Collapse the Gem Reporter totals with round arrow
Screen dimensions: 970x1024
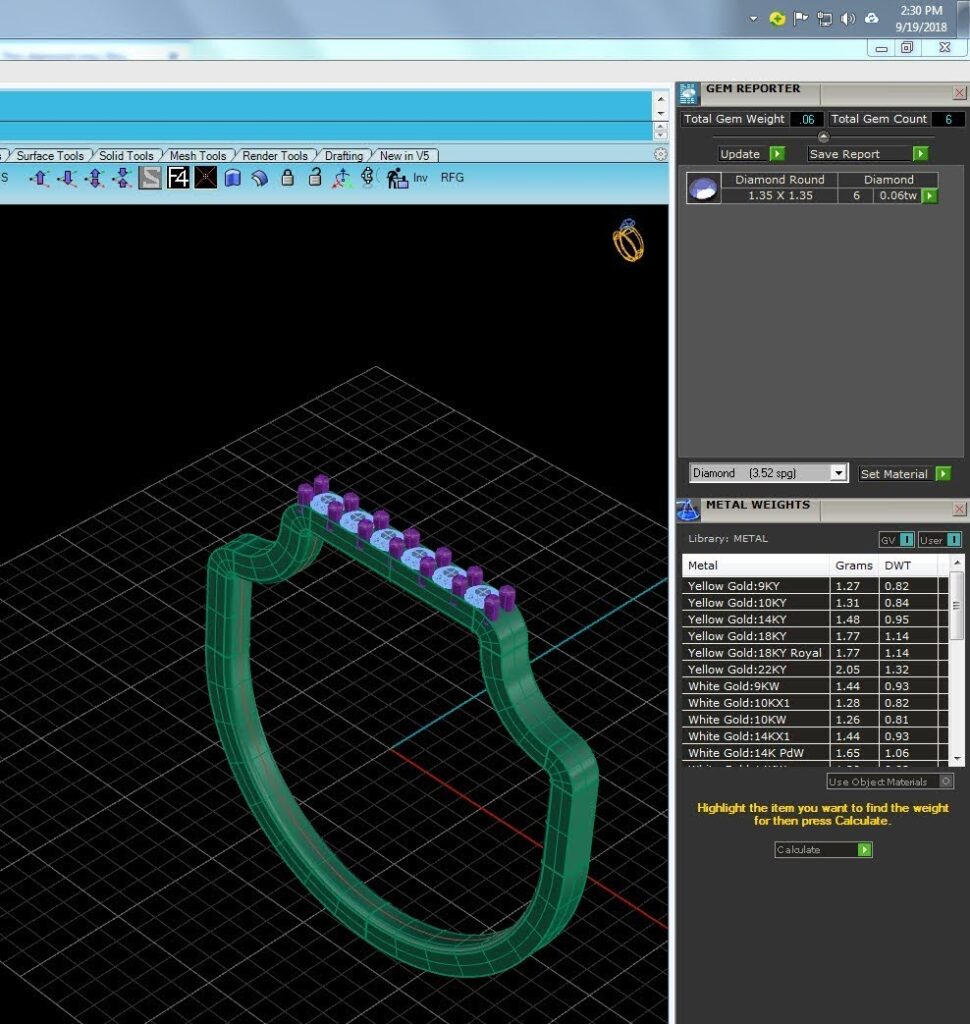823,136
